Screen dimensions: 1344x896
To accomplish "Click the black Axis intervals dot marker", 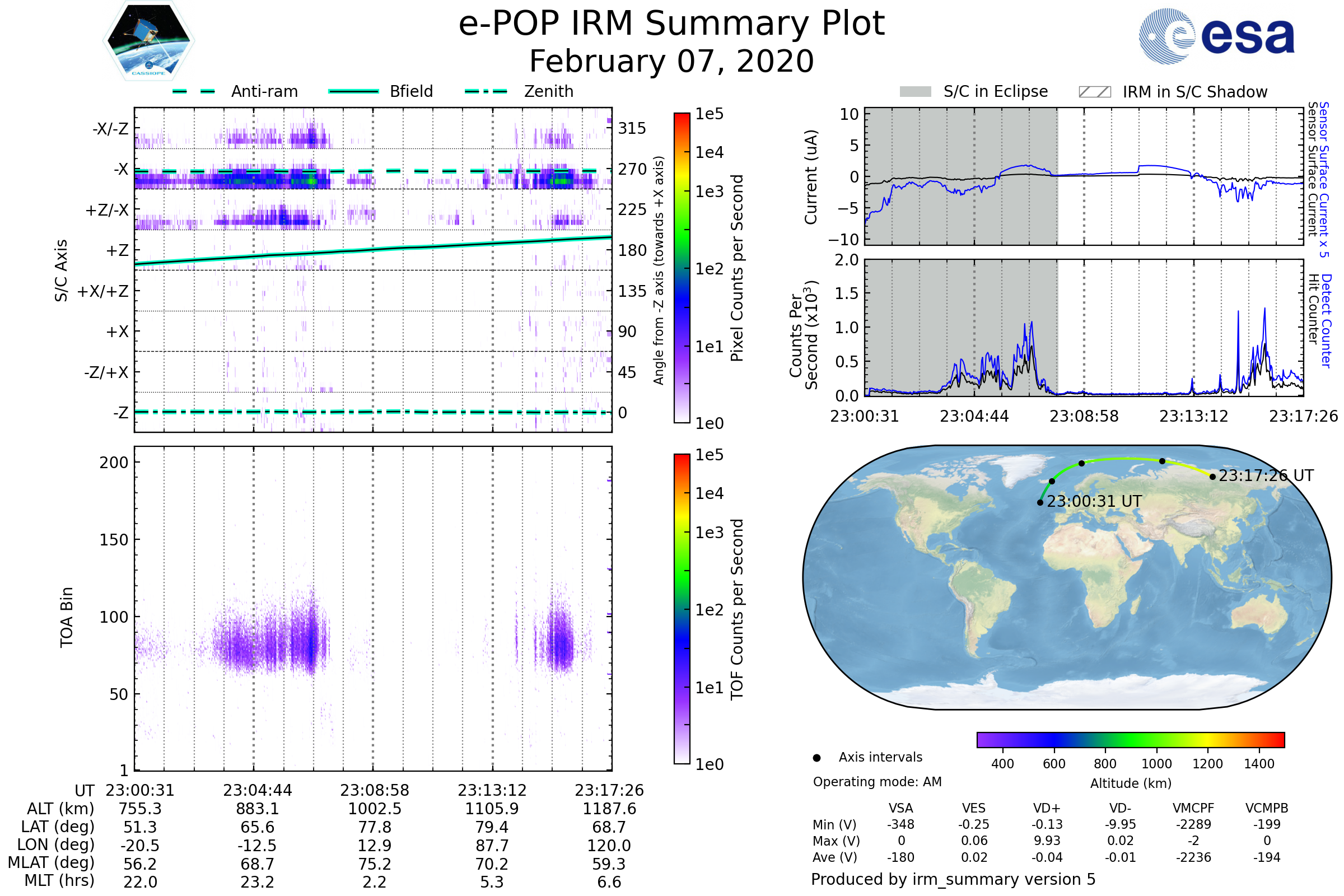I will coord(816,758).
